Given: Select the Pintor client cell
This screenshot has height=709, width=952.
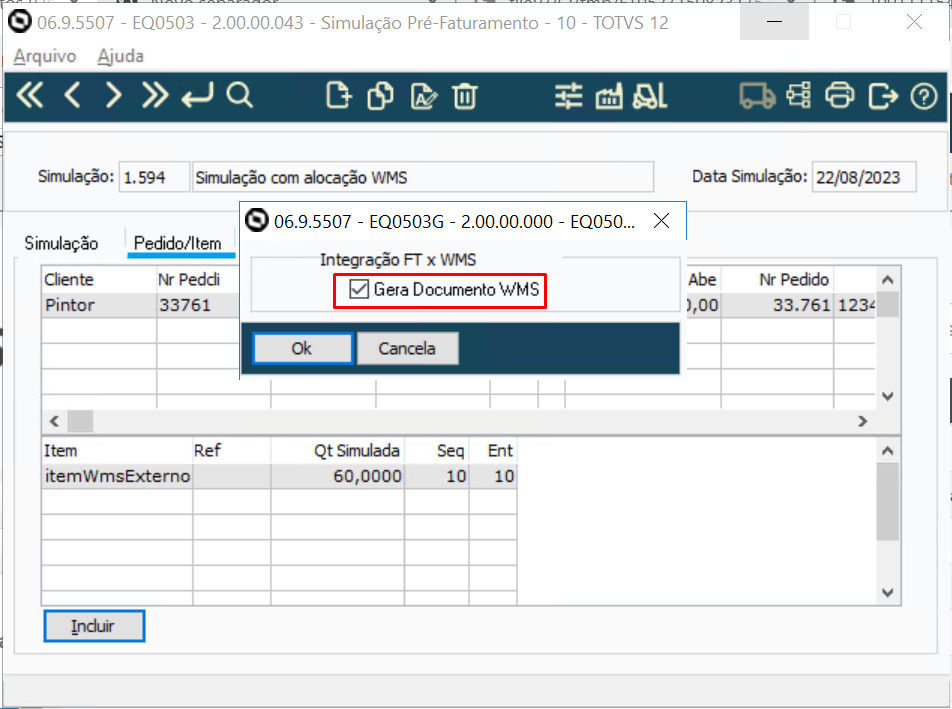Looking at the screenshot, I should (x=99, y=305).
